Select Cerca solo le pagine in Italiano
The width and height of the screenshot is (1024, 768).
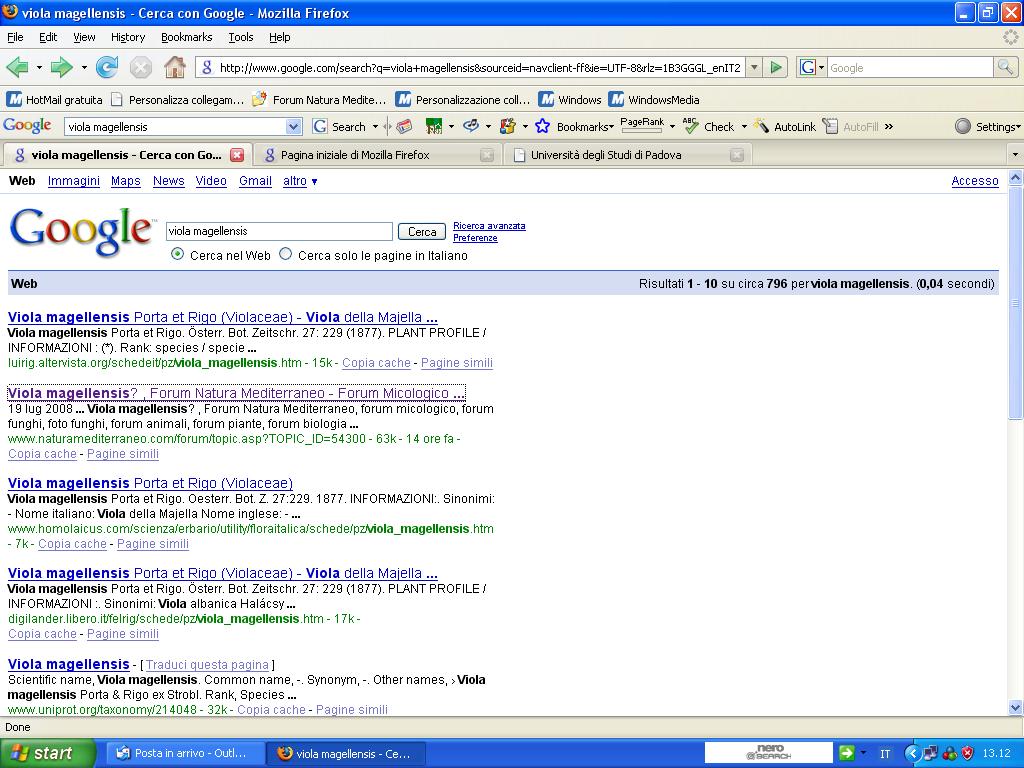pos(285,255)
